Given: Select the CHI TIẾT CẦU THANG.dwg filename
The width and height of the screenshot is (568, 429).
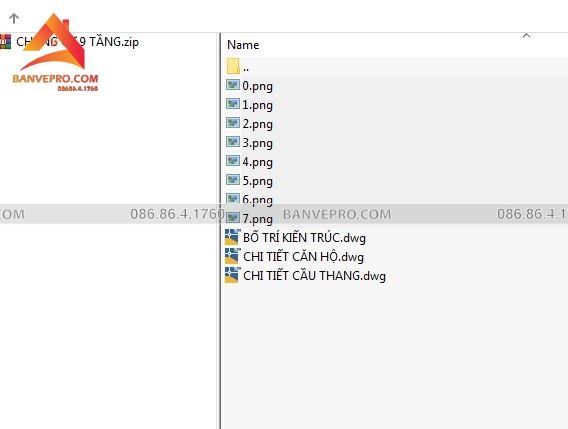Looking at the screenshot, I should click(314, 276).
